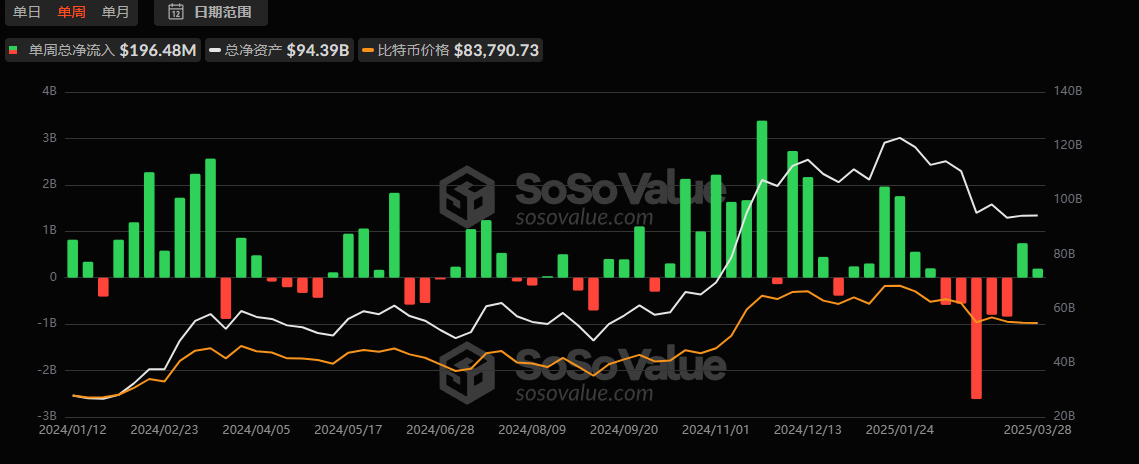Click the $94.39B total net assets value

click(x=317, y=50)
